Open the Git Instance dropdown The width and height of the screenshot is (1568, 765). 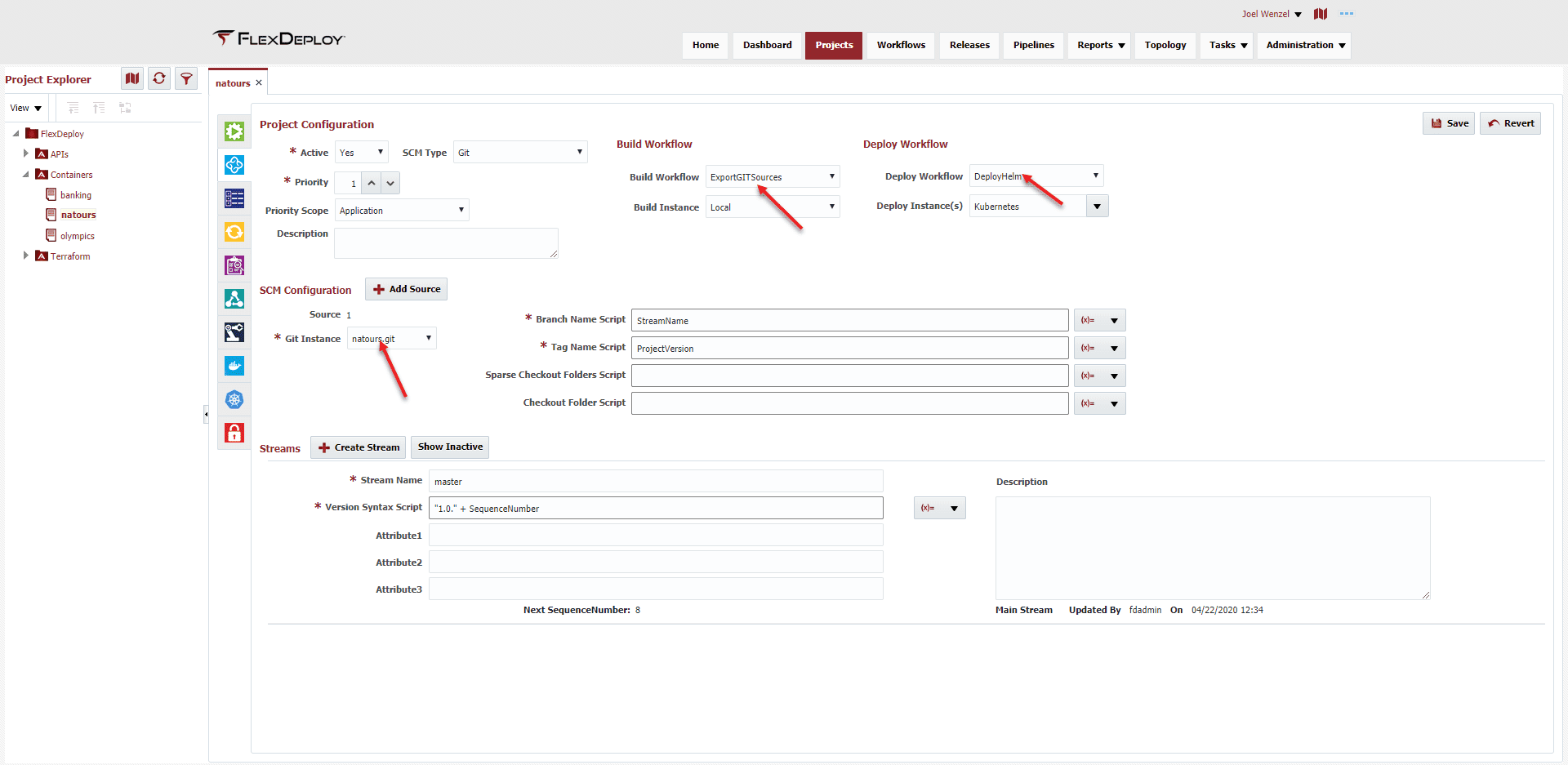click(x=392, y=338)
